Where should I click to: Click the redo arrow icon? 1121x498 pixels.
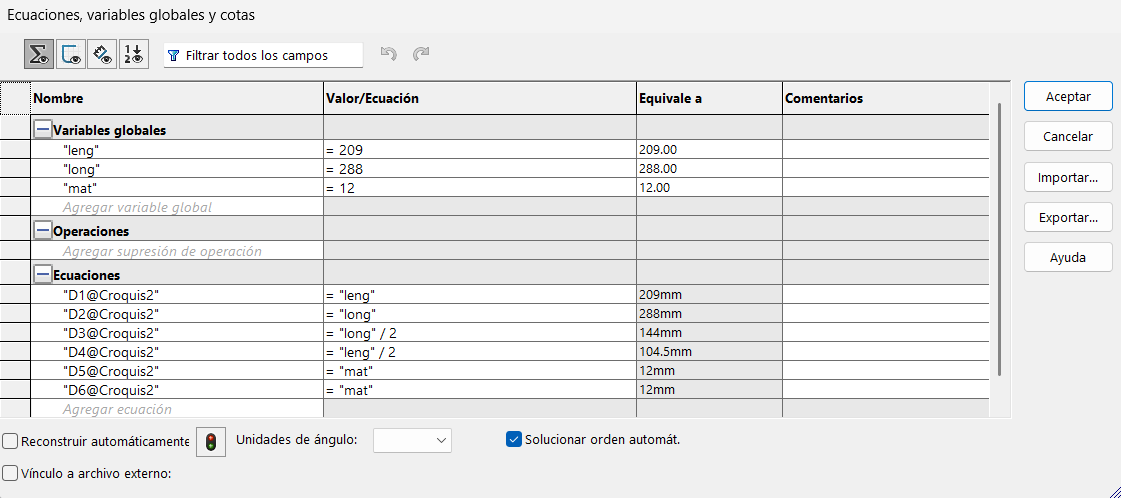tap(421, 55)
